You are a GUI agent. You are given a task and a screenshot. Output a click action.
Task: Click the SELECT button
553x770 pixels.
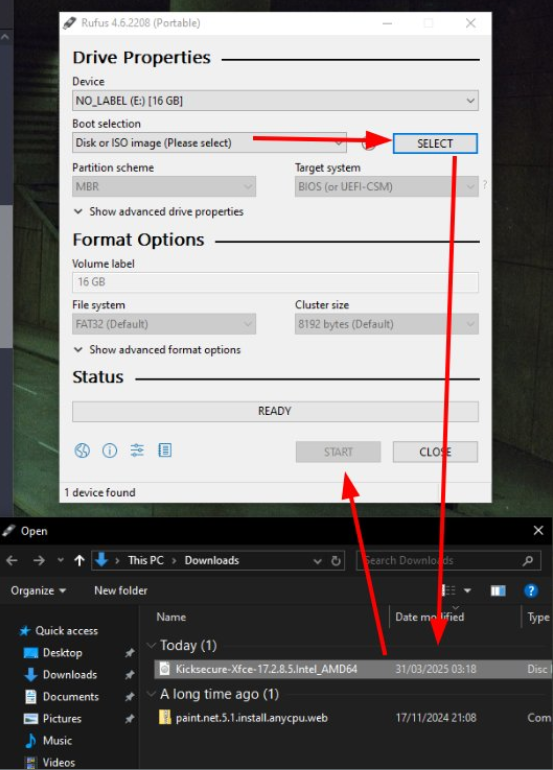pyautogui.click(x=435, y=143)
